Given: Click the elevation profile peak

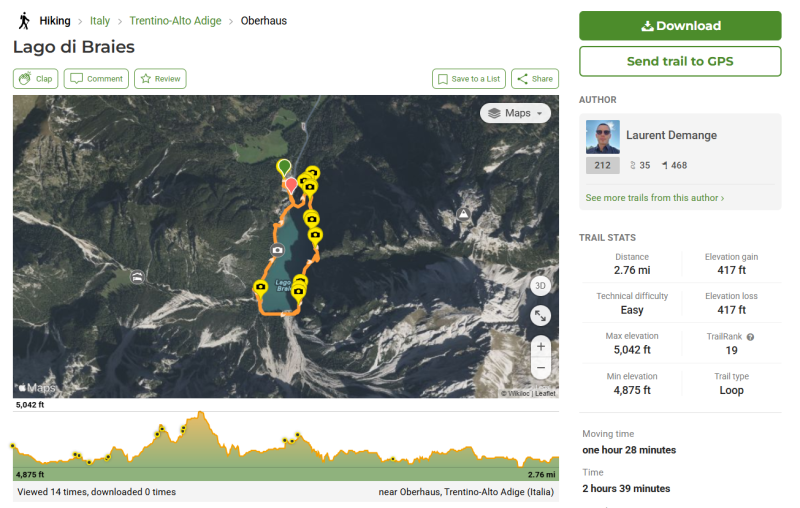Looking at the screenshot, I should click(201, 414).
